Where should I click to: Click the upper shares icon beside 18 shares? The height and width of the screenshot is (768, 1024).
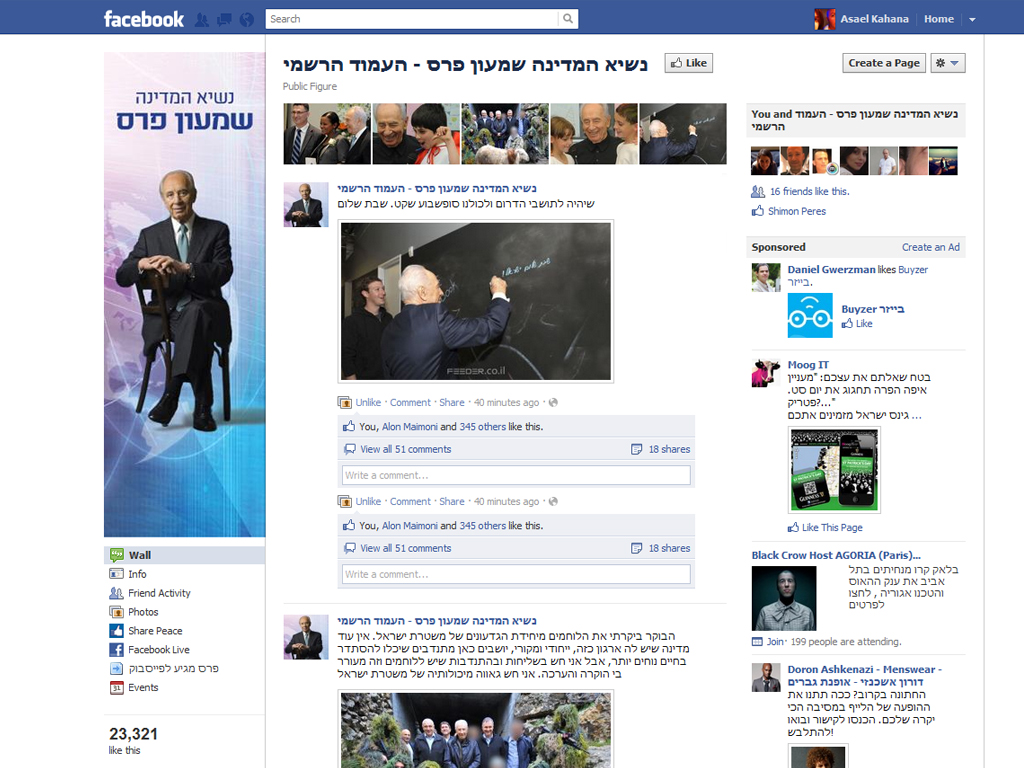click(x=637, y=449)
